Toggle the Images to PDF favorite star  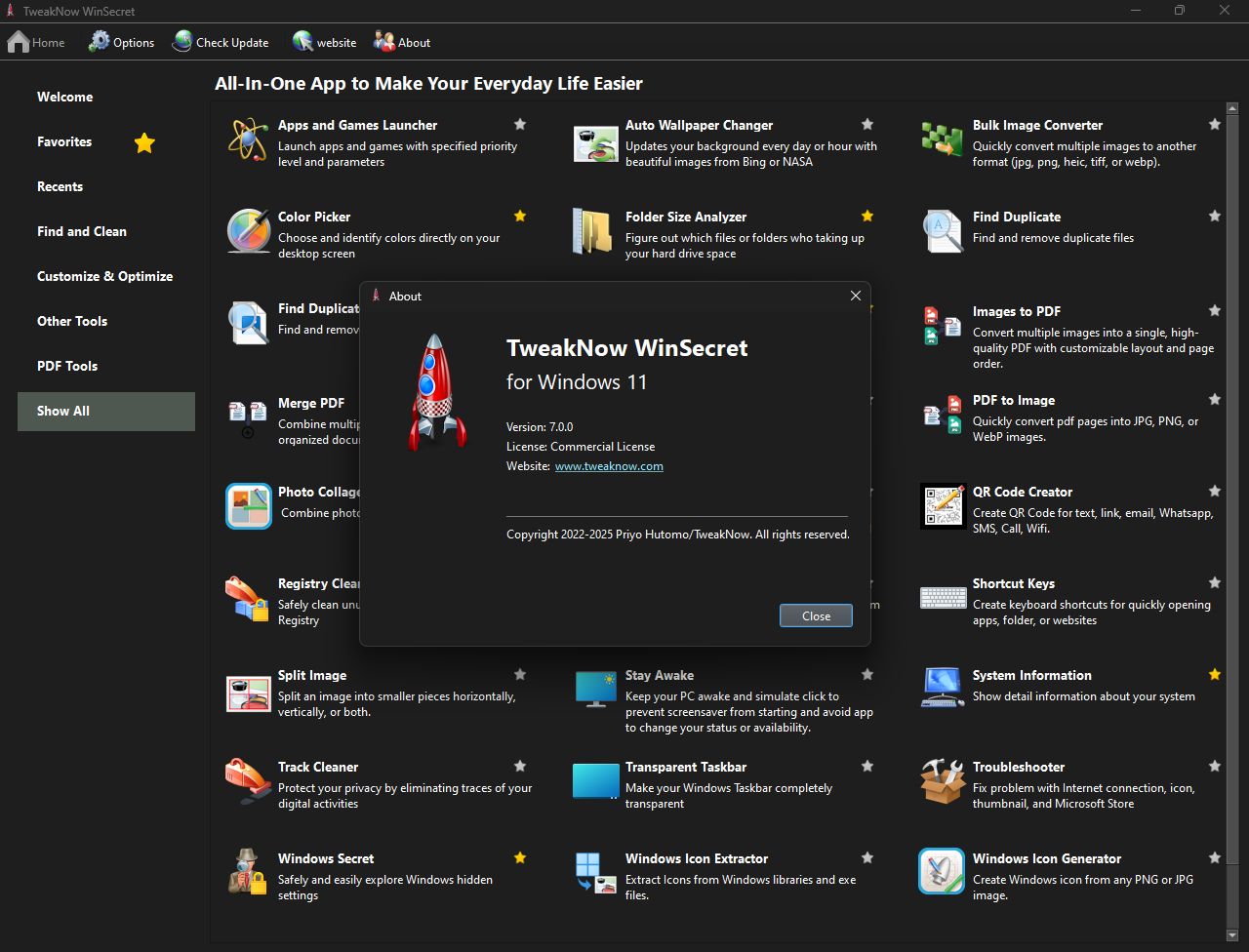1215,310
